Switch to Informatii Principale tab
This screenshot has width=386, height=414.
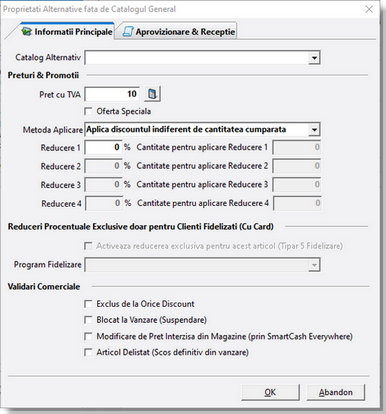pos(67,32)
